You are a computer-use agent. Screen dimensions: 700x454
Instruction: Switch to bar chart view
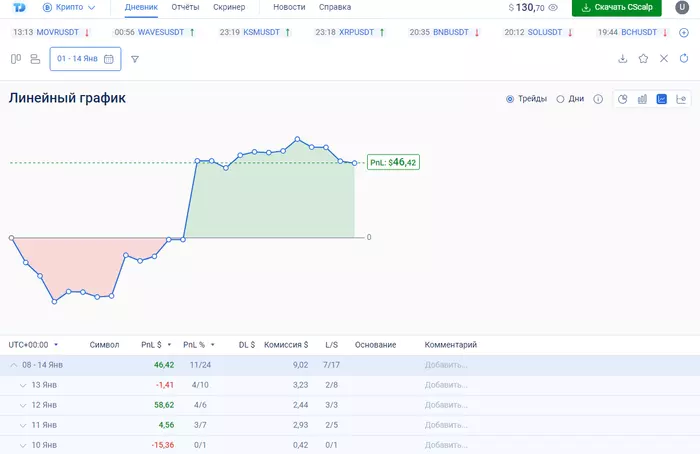642,99
